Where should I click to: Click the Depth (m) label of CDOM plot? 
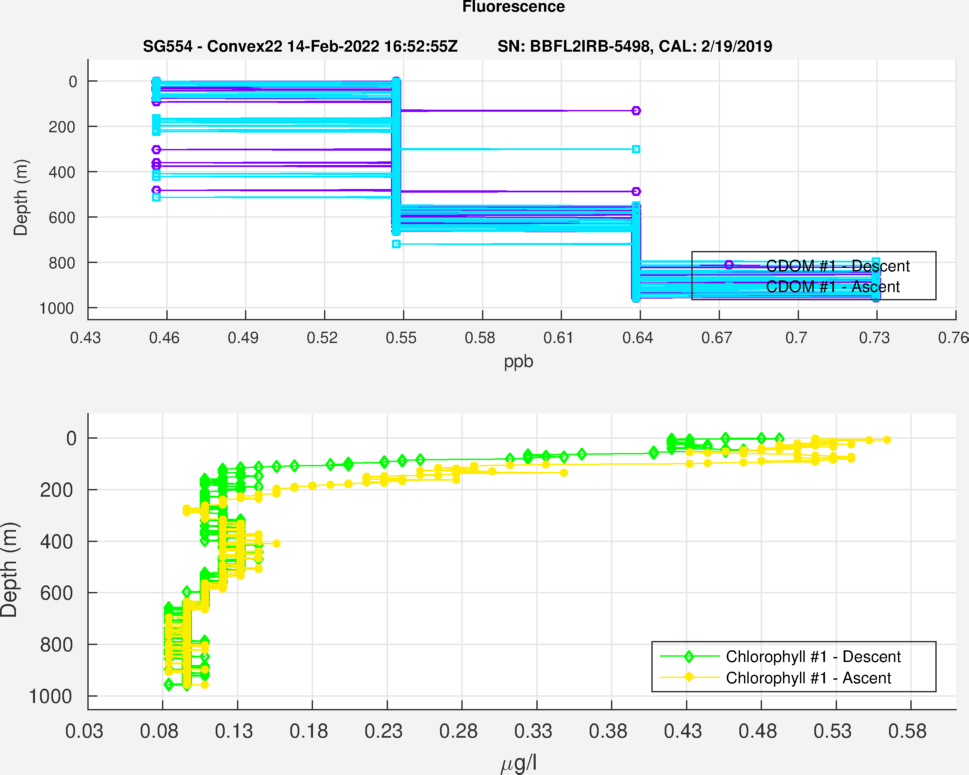(20, 197)
